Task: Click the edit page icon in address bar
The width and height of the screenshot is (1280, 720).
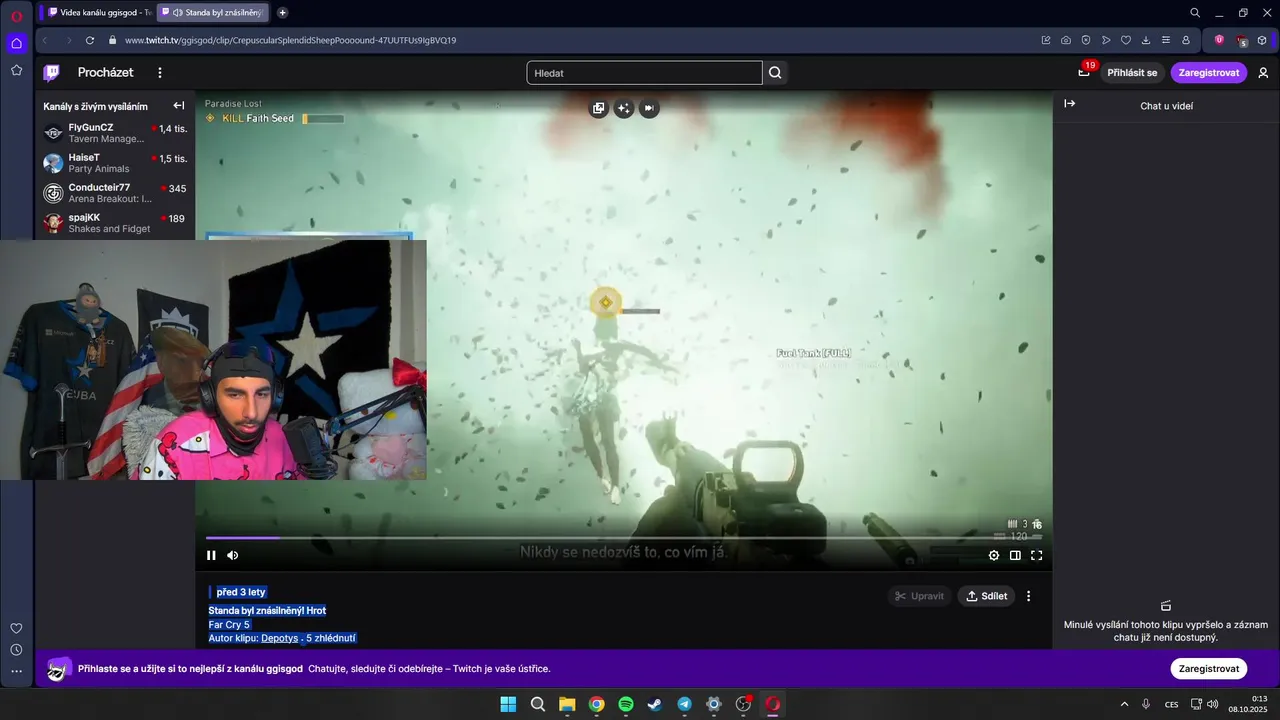Action: 1046,40
